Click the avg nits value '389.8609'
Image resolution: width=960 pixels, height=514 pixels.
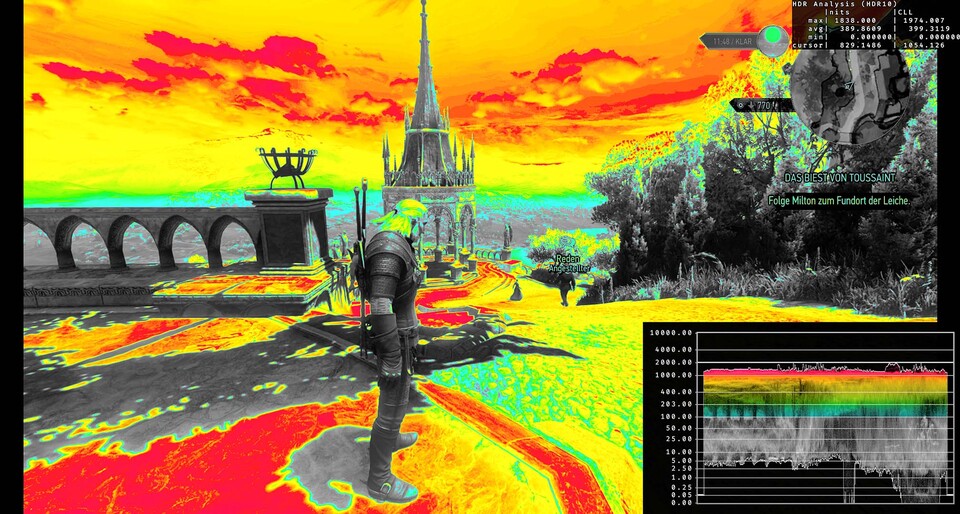pos(862,29)
